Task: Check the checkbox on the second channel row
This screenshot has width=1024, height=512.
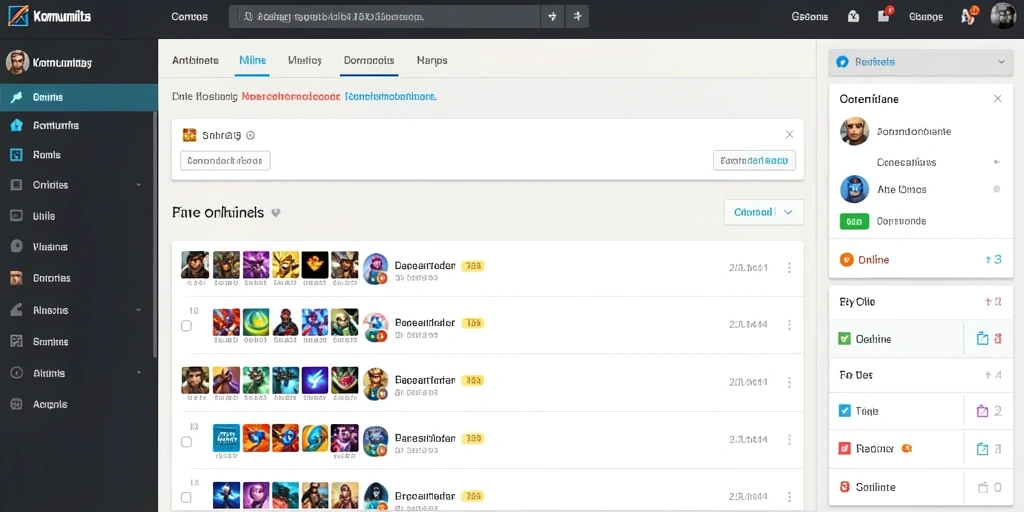Action: pyautogui.click(x=186, y=325)
